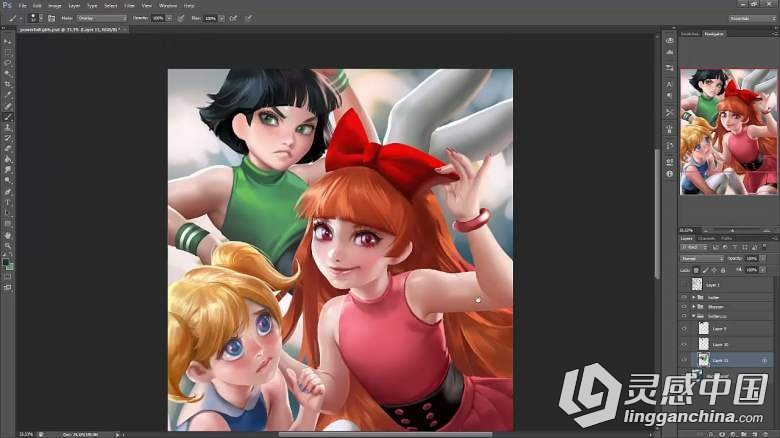Select the Clone Stamp tool
The height and width of the screenshot is (438, 780).
[x=7, y=127]
